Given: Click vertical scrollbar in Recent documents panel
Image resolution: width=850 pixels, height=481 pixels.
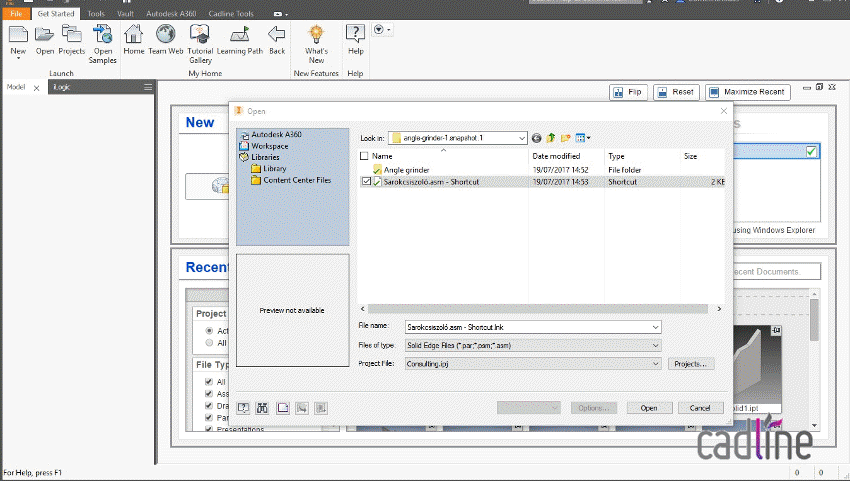Looking at the screenshot, I should (814, 320).
